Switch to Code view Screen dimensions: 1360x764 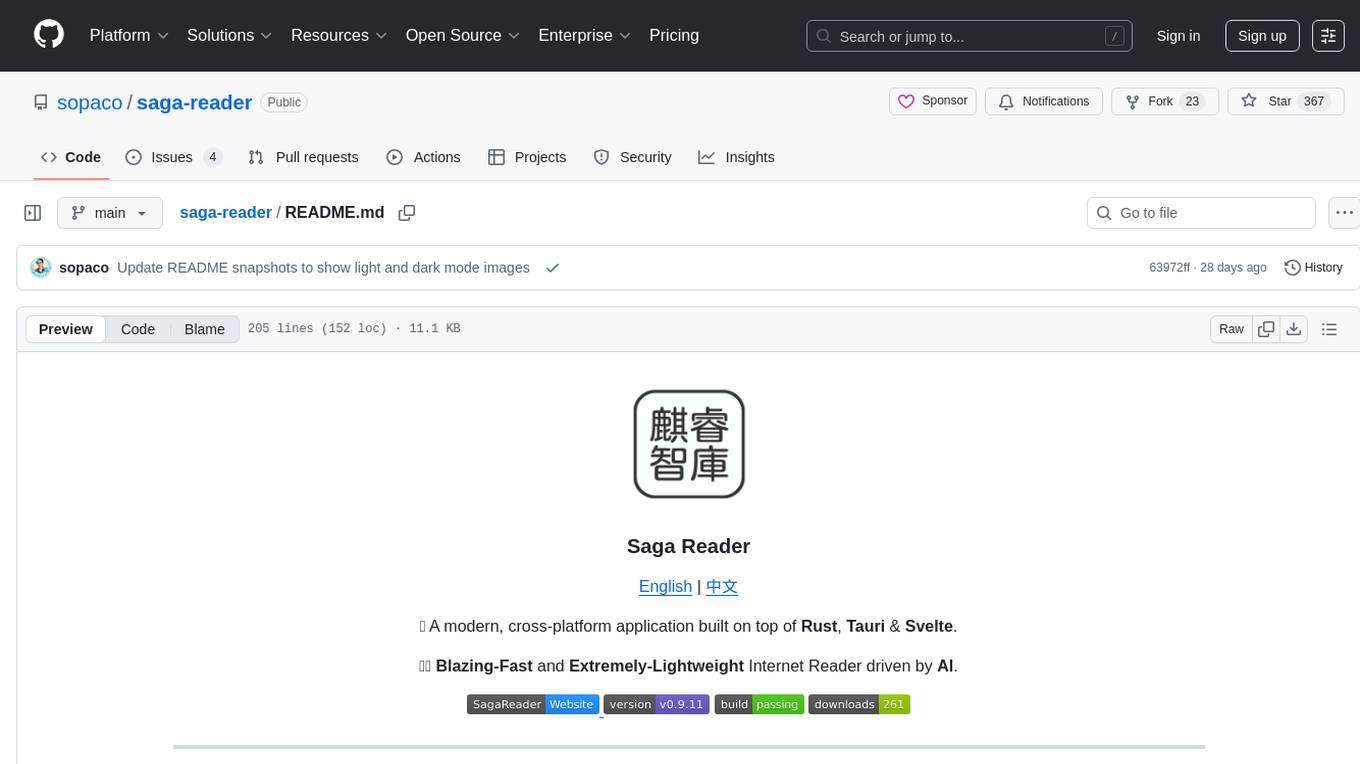(138, 329)
